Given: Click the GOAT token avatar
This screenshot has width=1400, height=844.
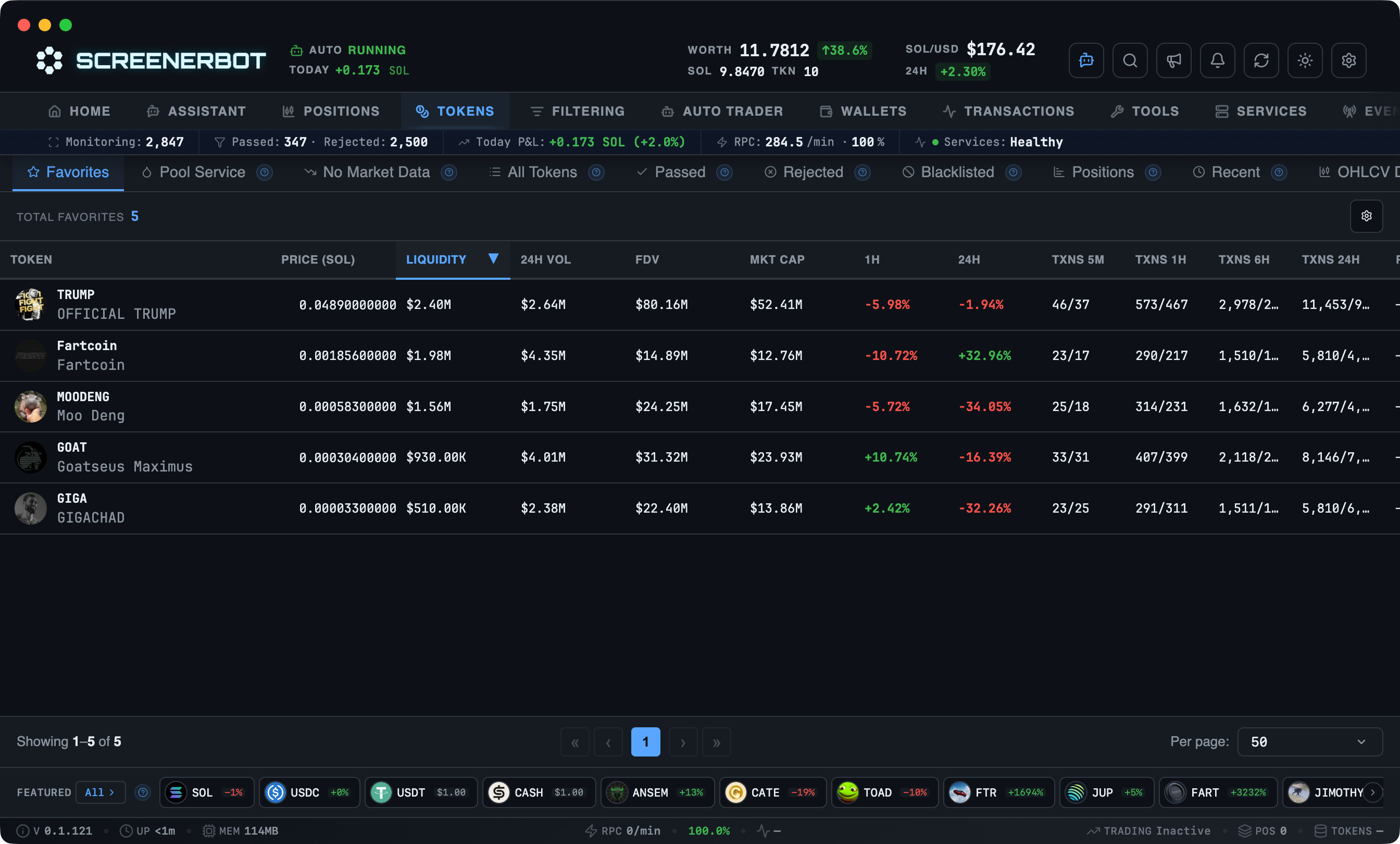Looking at the screenshot, I should click(30, 457).
